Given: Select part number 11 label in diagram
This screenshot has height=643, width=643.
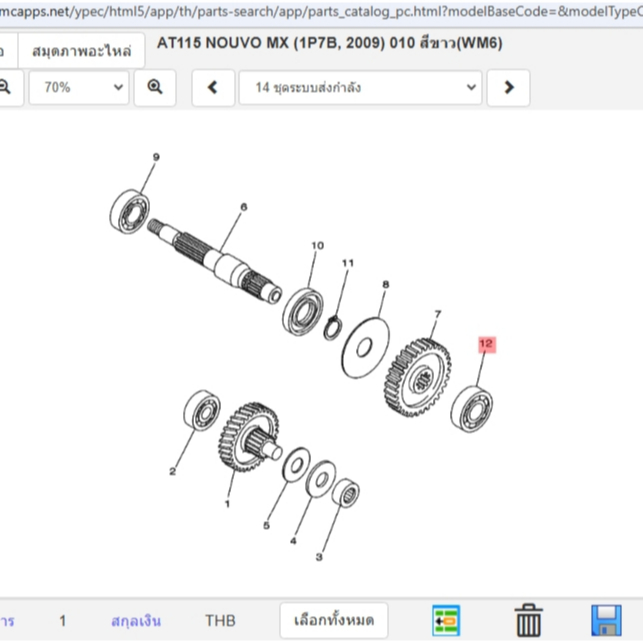Looking at the screenshot, I should pyautogui.click(x=348, y=263).
